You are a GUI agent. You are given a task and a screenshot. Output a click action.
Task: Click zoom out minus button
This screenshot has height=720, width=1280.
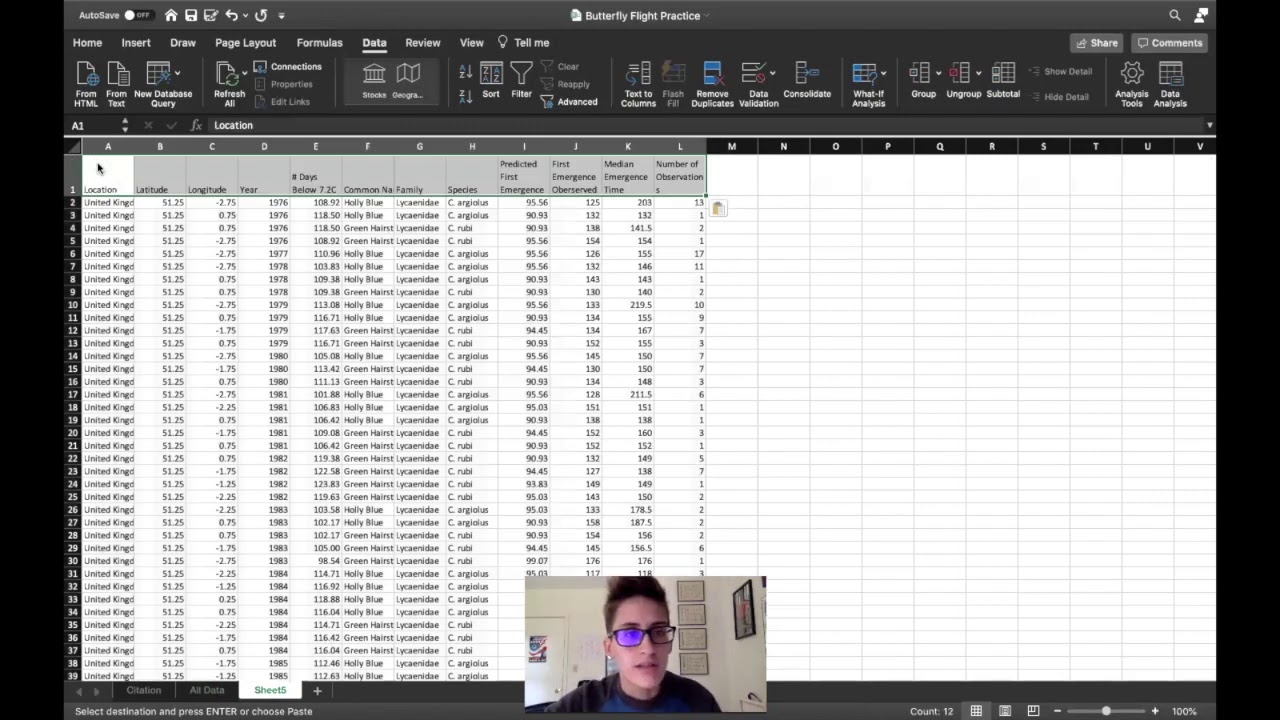pos(1057,711)
